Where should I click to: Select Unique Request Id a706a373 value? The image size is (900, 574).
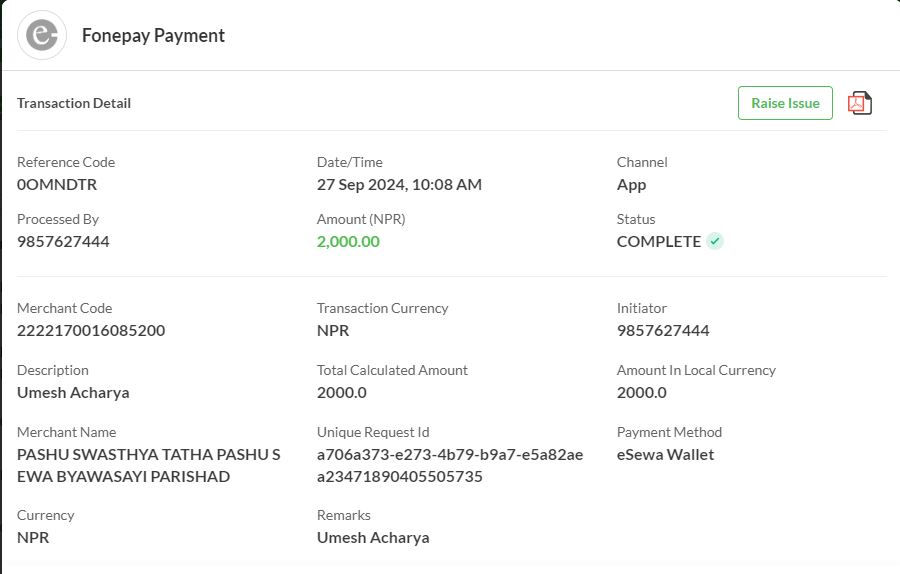coord(450,466)
